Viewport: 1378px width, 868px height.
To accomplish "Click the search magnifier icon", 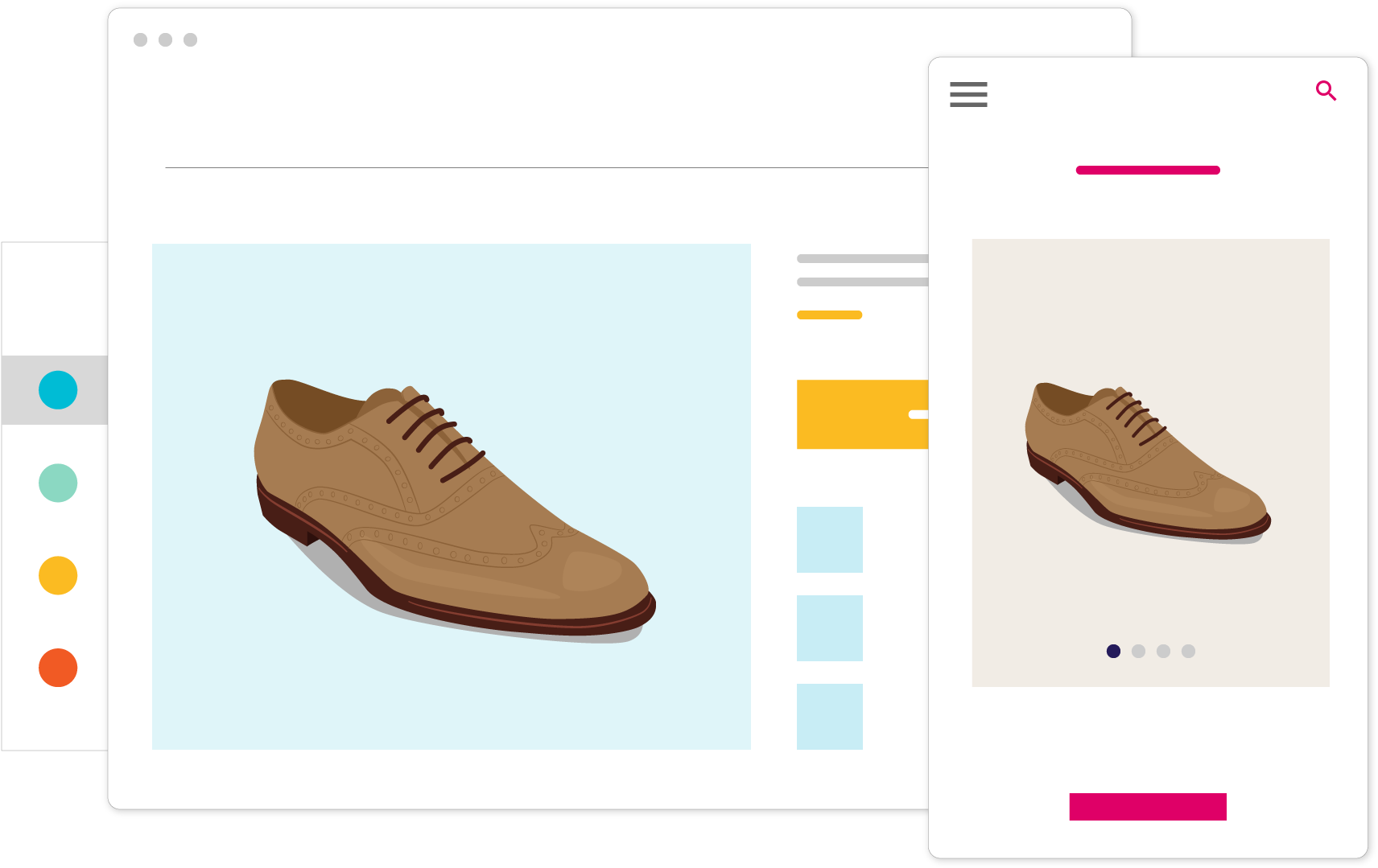I will (x=1326, y=91).
